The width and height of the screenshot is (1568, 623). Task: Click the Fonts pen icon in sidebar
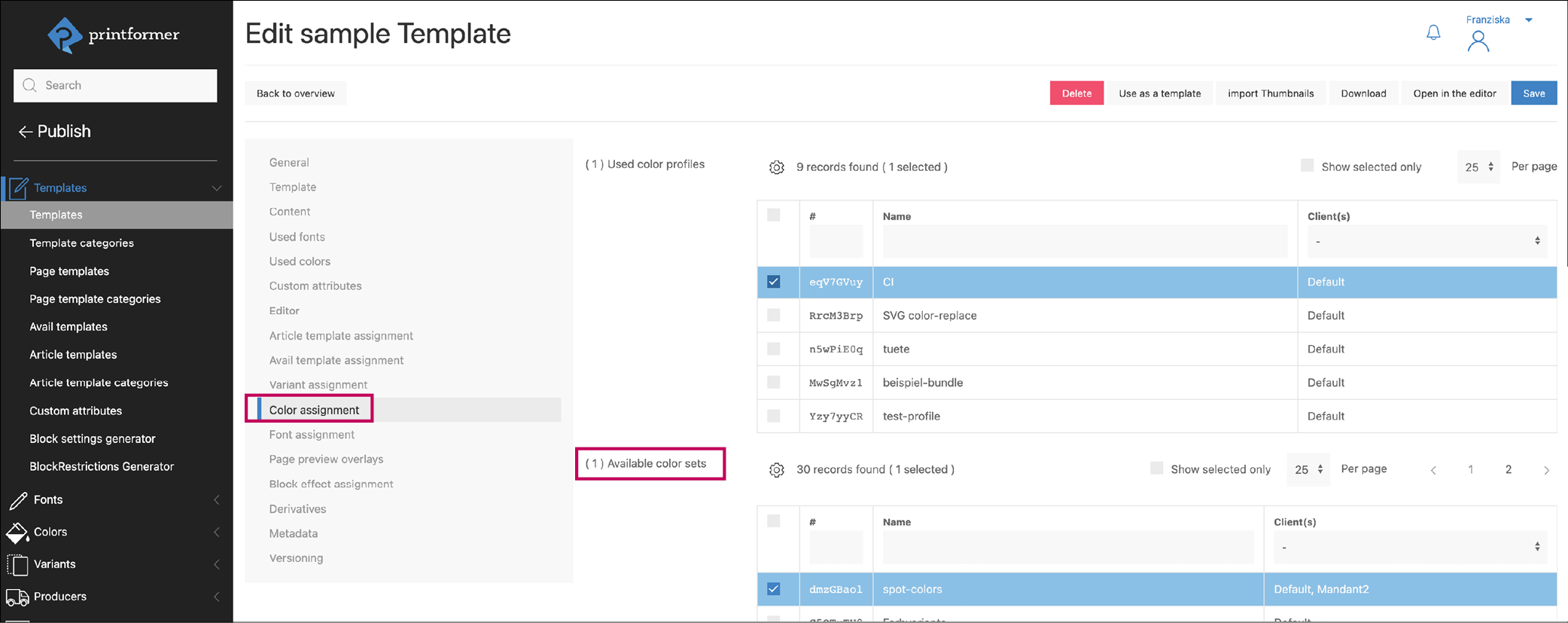click(x=18, y=500)
